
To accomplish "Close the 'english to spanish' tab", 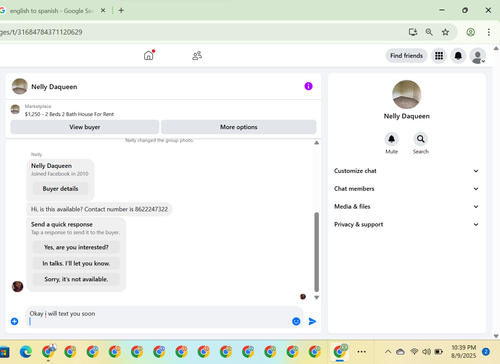I will (x=103, y=11).
